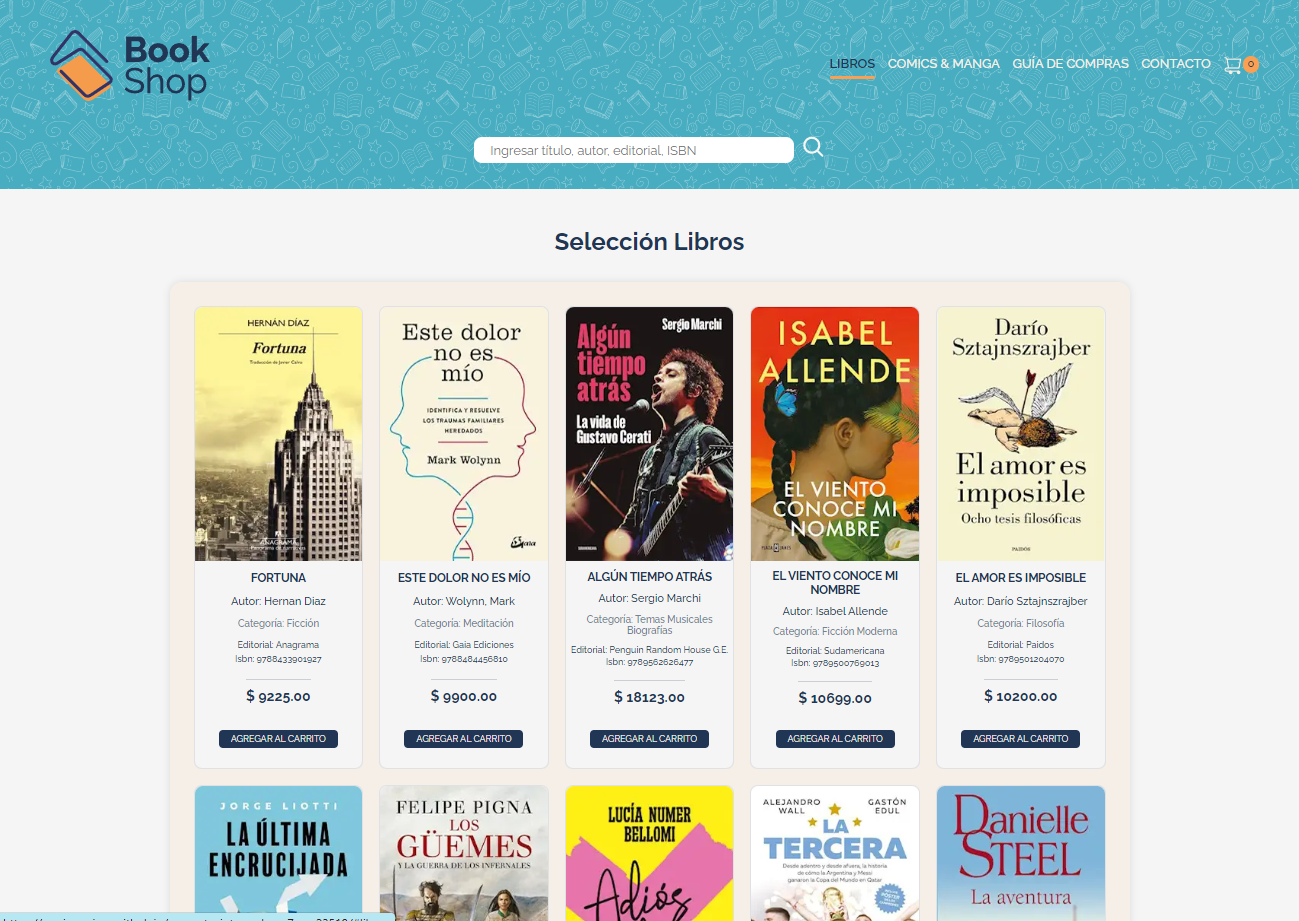Navigate to Contacto page
1299x921 pixels.
[x=1176, y=64]
